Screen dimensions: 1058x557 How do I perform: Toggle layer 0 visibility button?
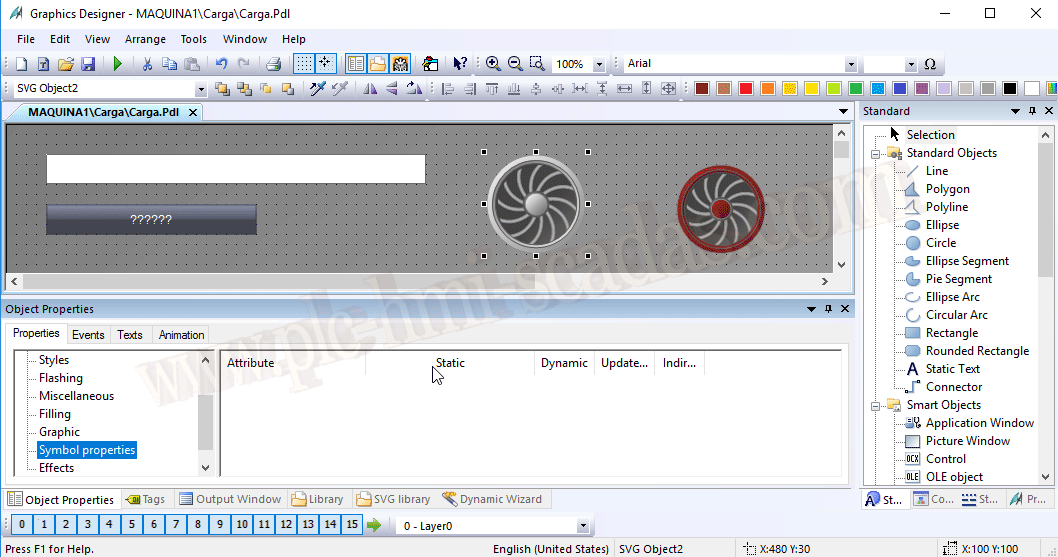pos(21,525)
